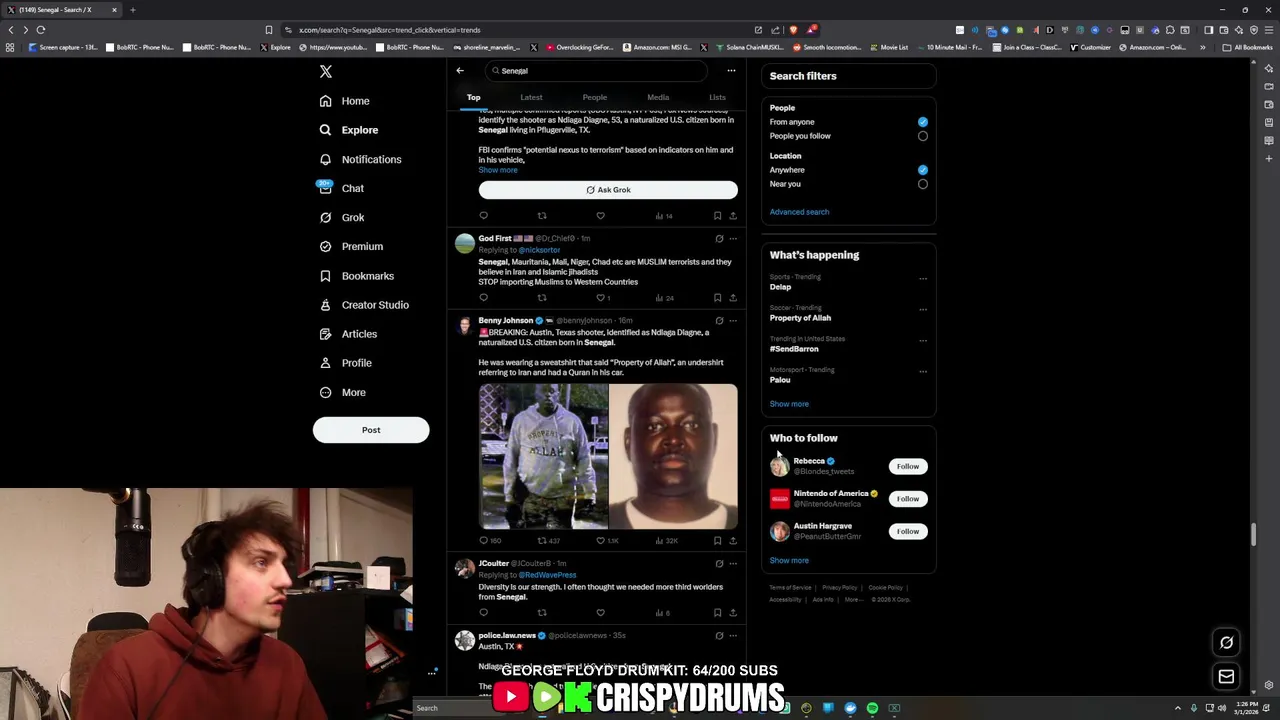The width and height of the screenshot is (1280, 720).
Task: Repost the God First post
Action: 542,298
